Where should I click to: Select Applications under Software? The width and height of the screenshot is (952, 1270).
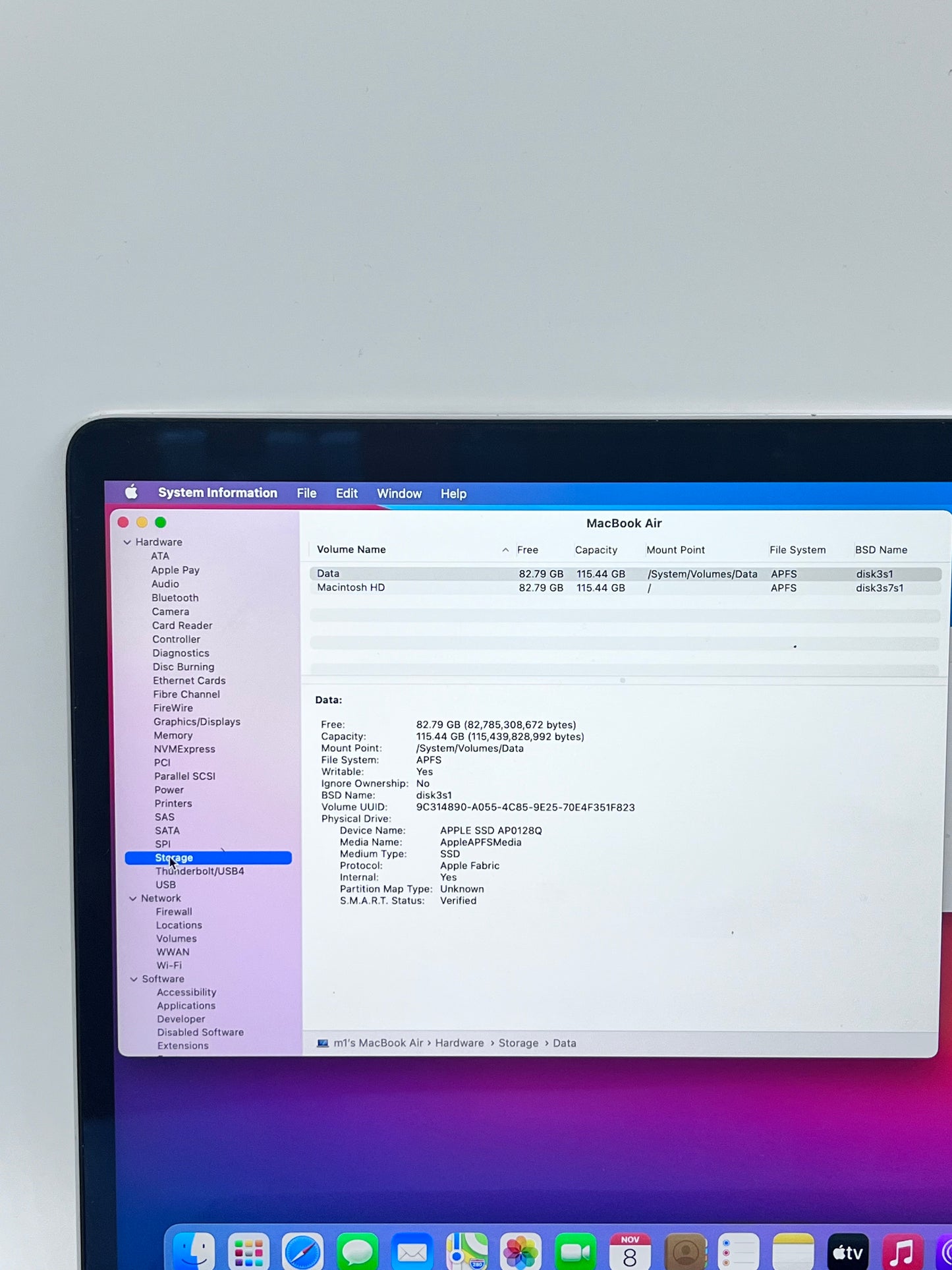coord(186,1006)
